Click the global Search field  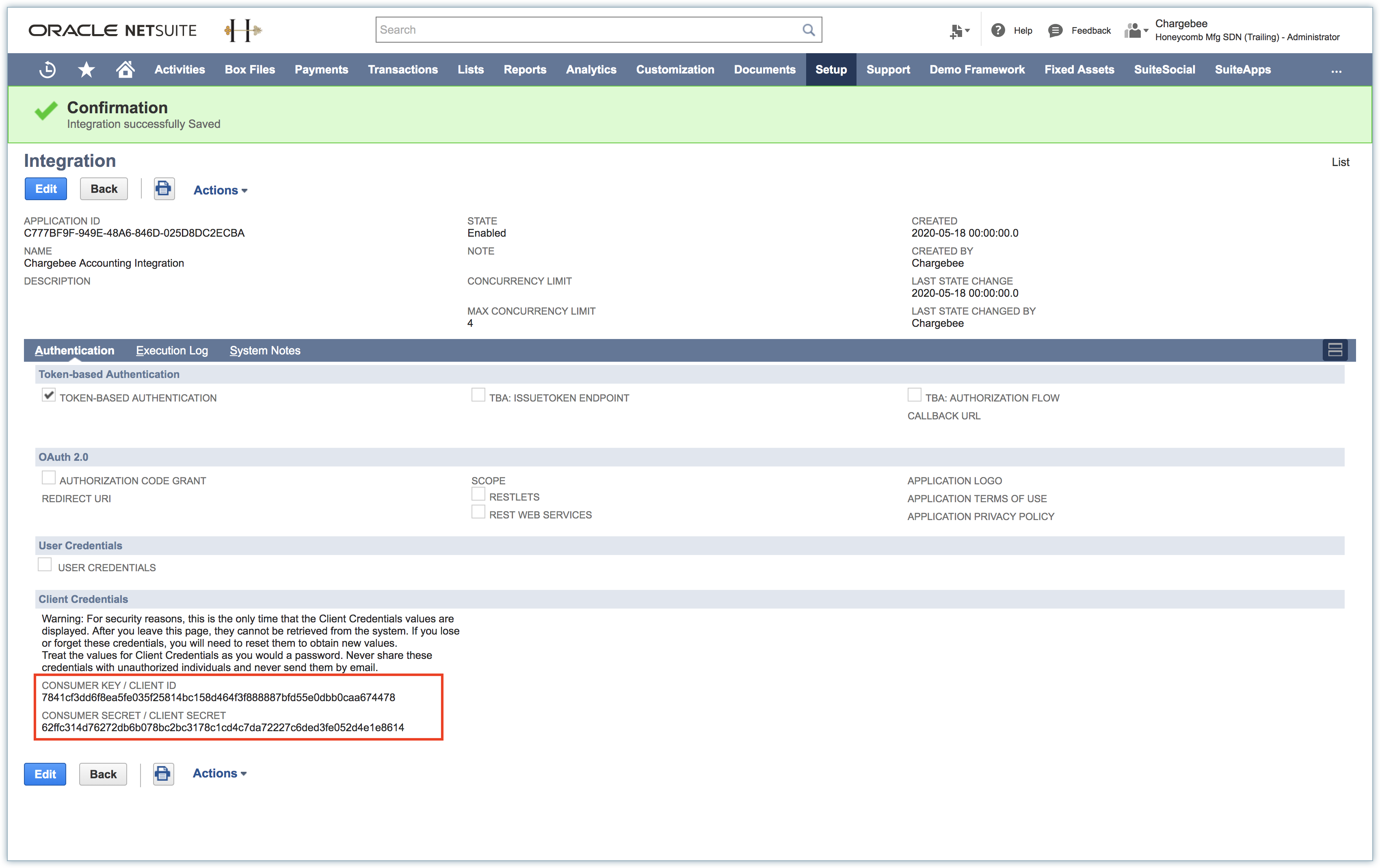pos(587,30)
